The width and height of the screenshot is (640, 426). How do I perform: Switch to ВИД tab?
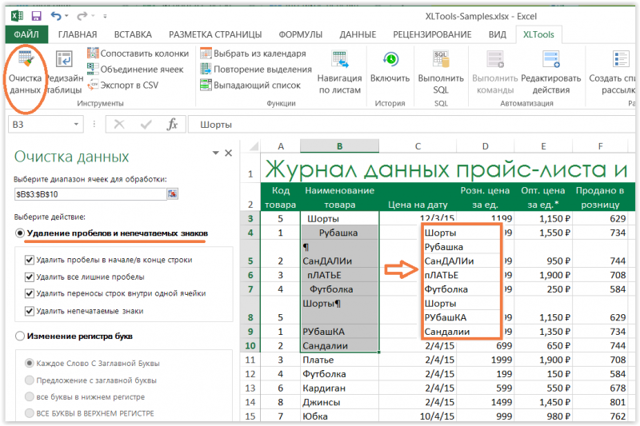pos(497,35)
